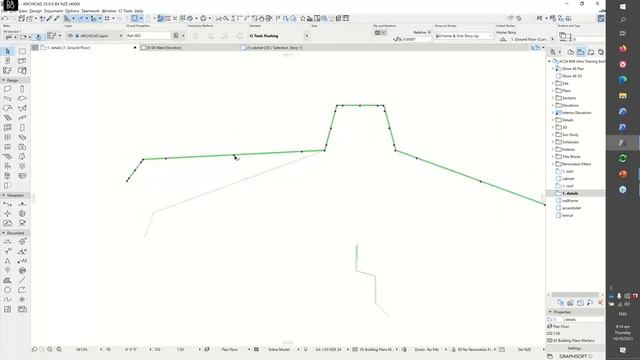This screenshot has height=360, width=640.
Task: Open the Entire Model option in bottom bar
Action: click(x=279, y=349)
